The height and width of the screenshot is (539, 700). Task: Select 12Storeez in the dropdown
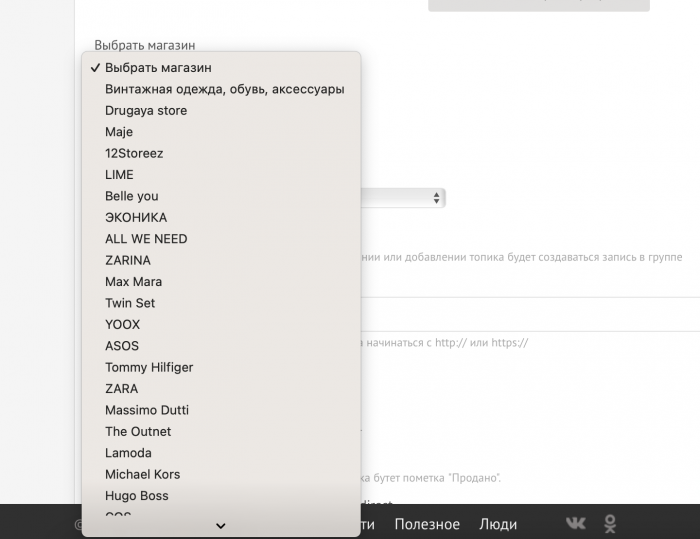click(x=221, y=154)
